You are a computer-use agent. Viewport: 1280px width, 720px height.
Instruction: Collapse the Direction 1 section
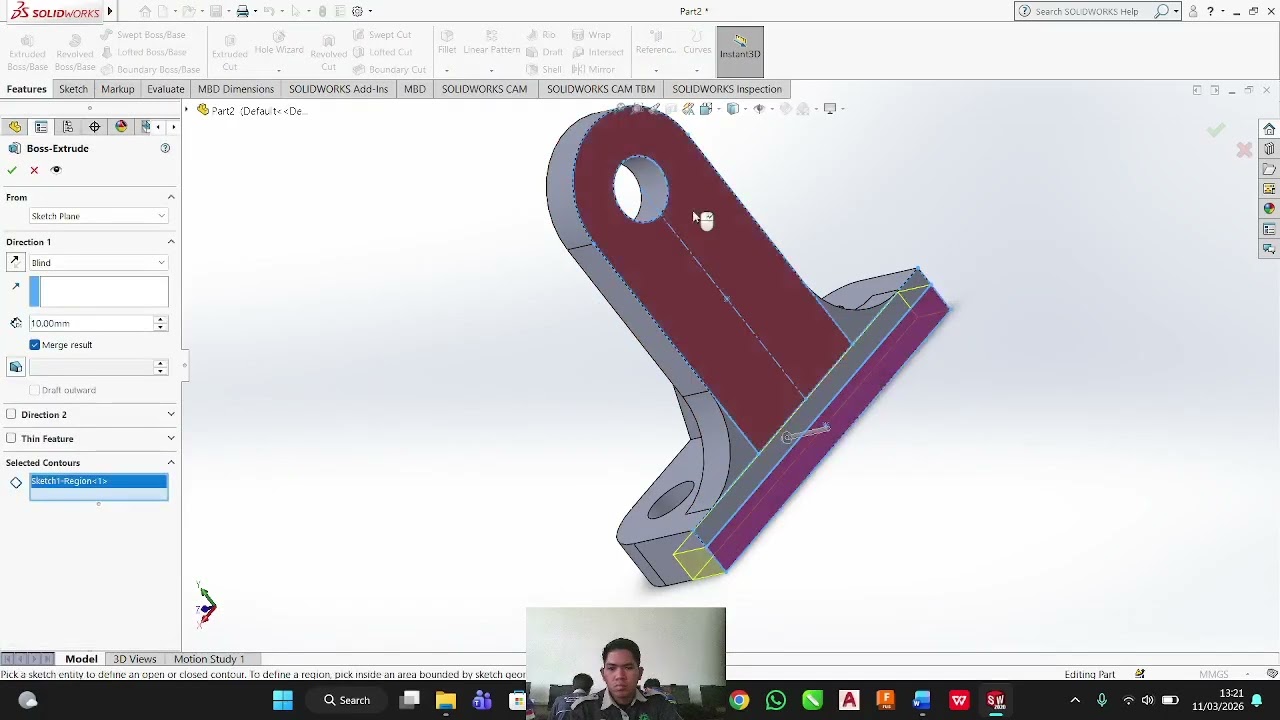171,242
